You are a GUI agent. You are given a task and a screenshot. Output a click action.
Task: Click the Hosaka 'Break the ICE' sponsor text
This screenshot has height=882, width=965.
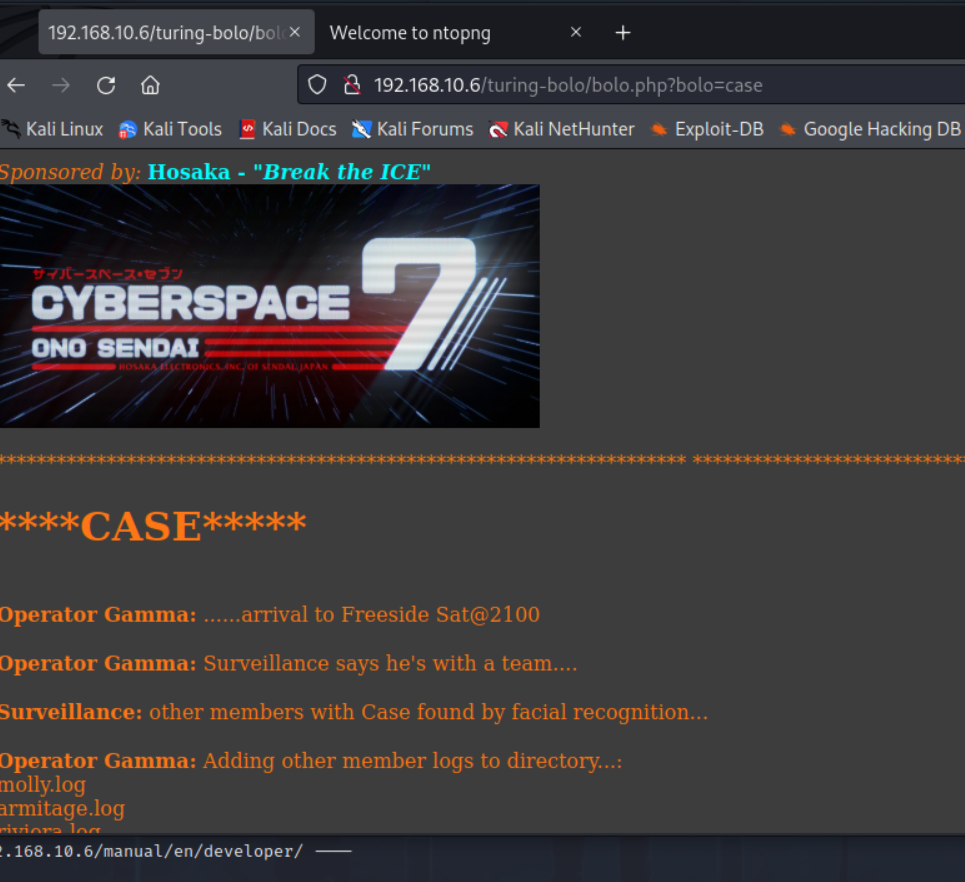tap(289, 172)
